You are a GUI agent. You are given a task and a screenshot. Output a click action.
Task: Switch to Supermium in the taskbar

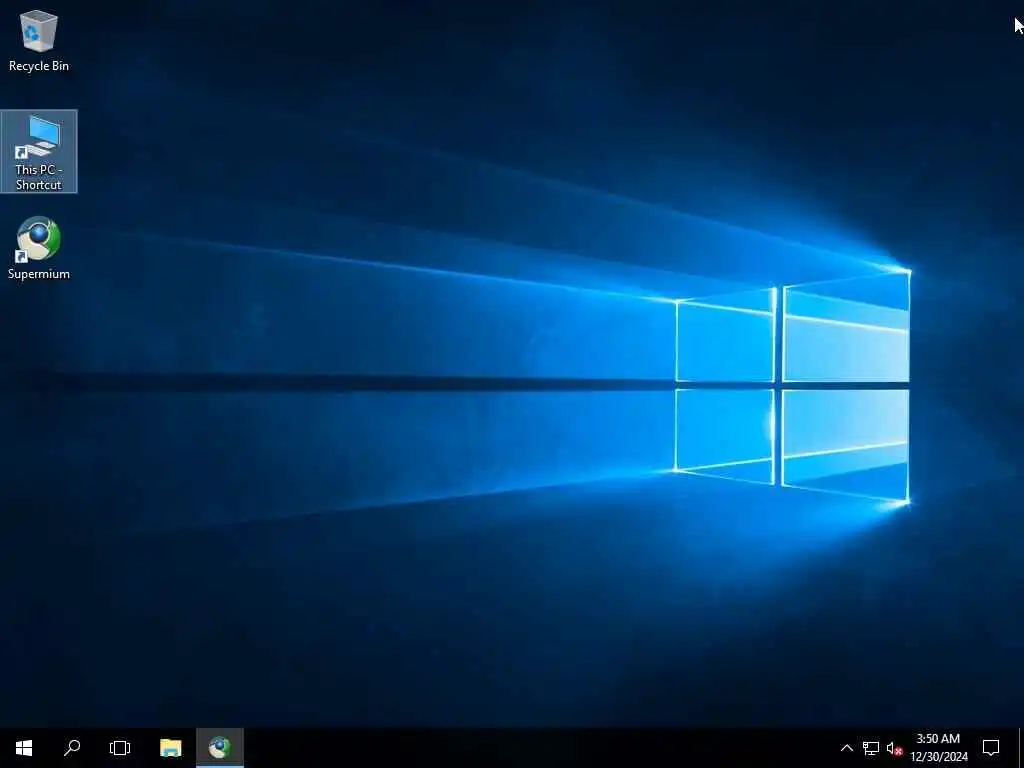[220, 748]
